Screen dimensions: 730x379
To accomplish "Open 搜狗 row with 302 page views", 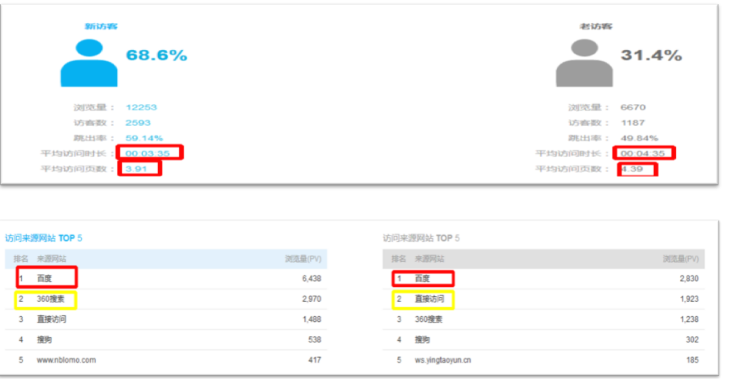I will [543, 340].
